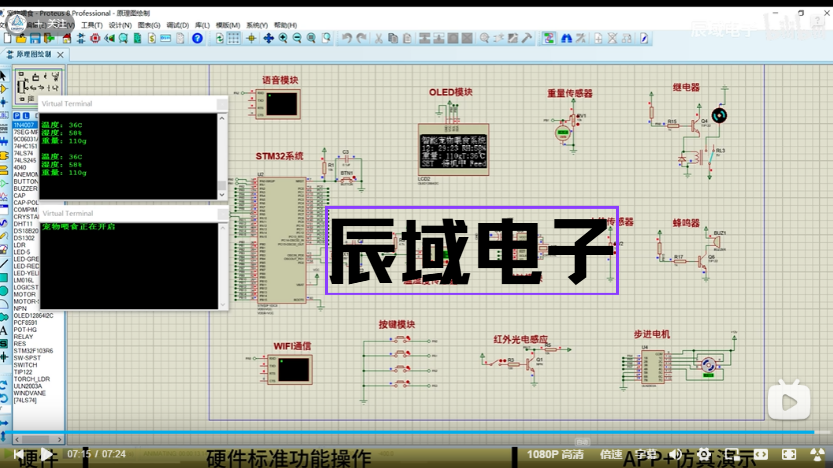Close the upper Virtual Terminal window
Image resolution: width=833 pixels, height=468 pixels.
(222, 104)
